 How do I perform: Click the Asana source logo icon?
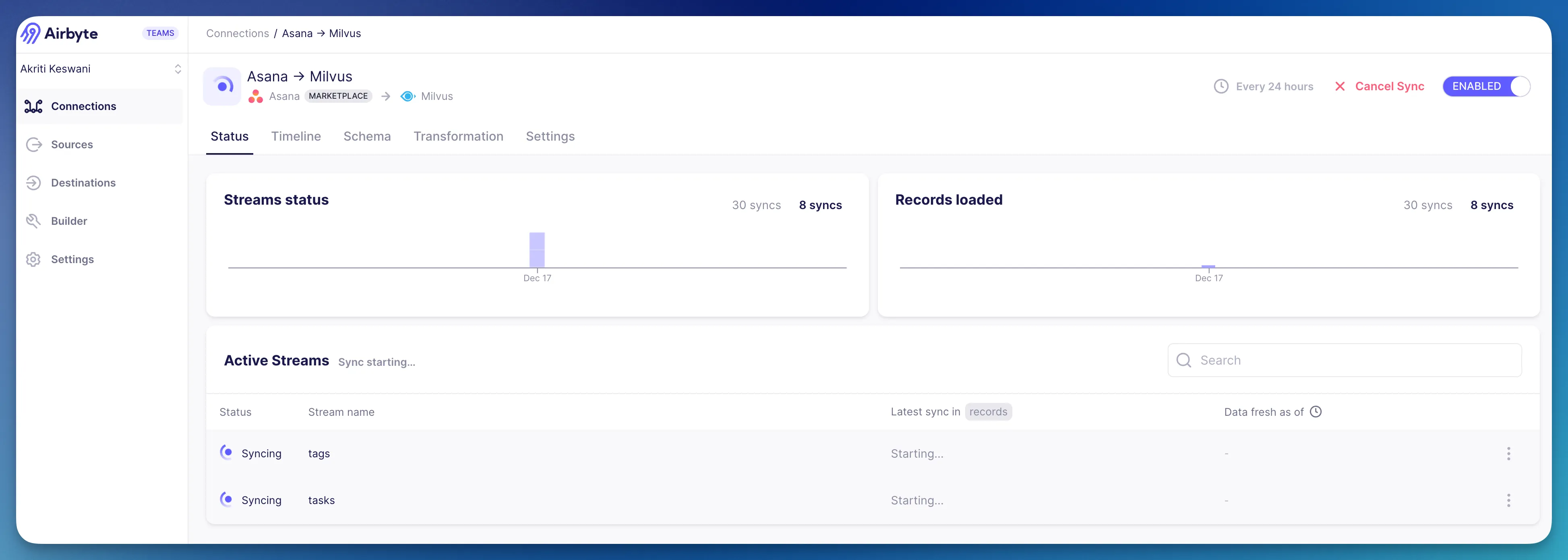pos(256,96)
